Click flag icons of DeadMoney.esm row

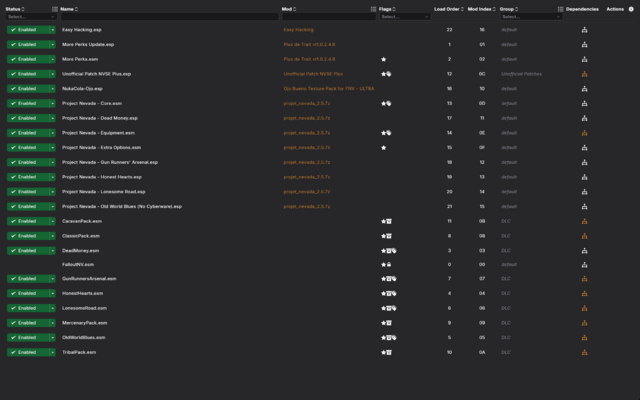(389, 251)
